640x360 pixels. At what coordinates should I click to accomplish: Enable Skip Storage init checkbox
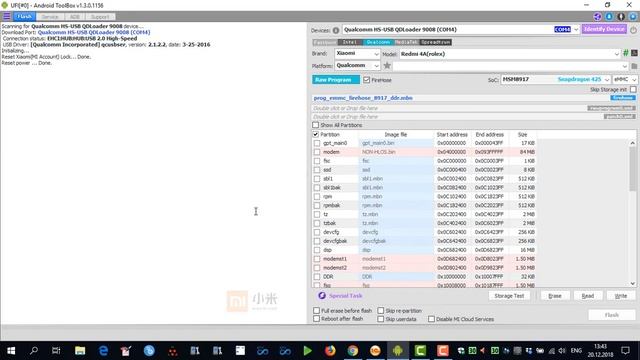tap(633, 89)
